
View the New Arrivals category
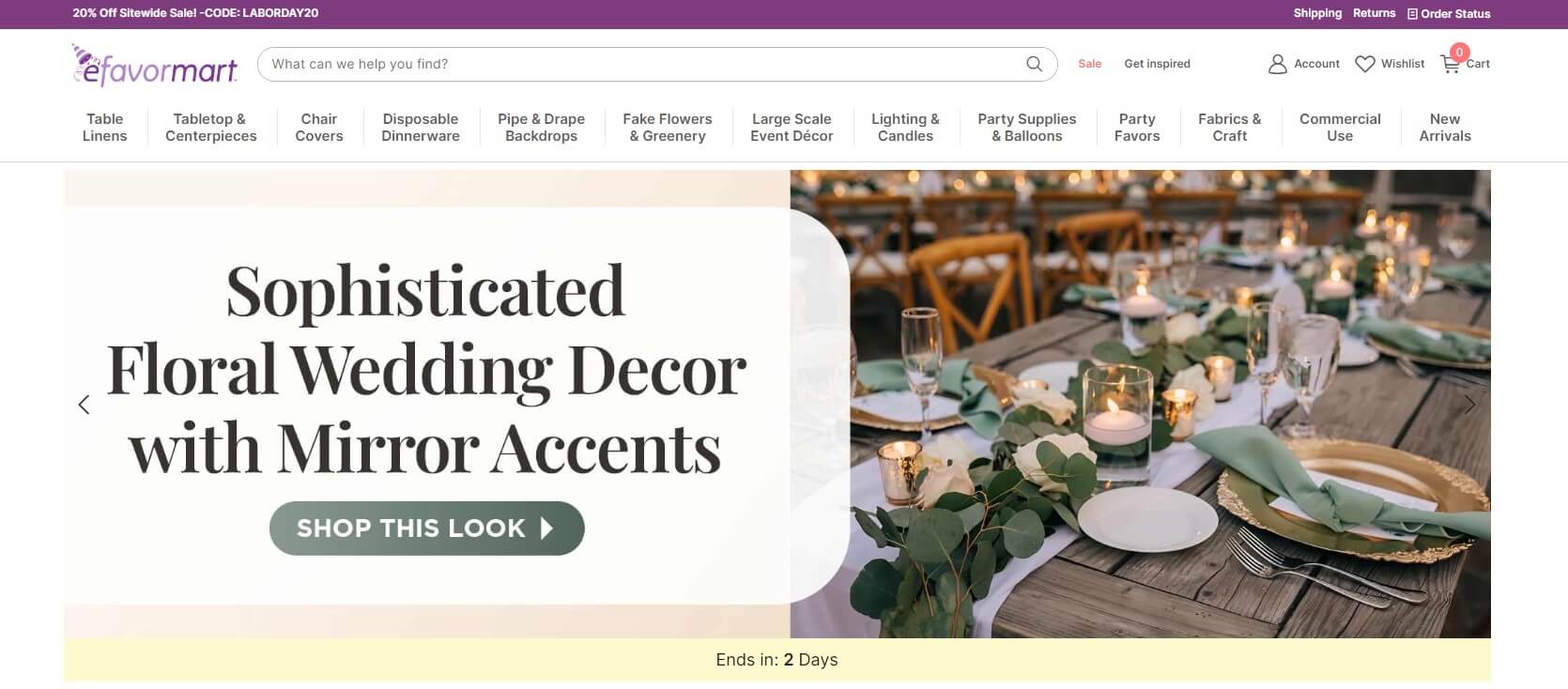coord(1445,128)
